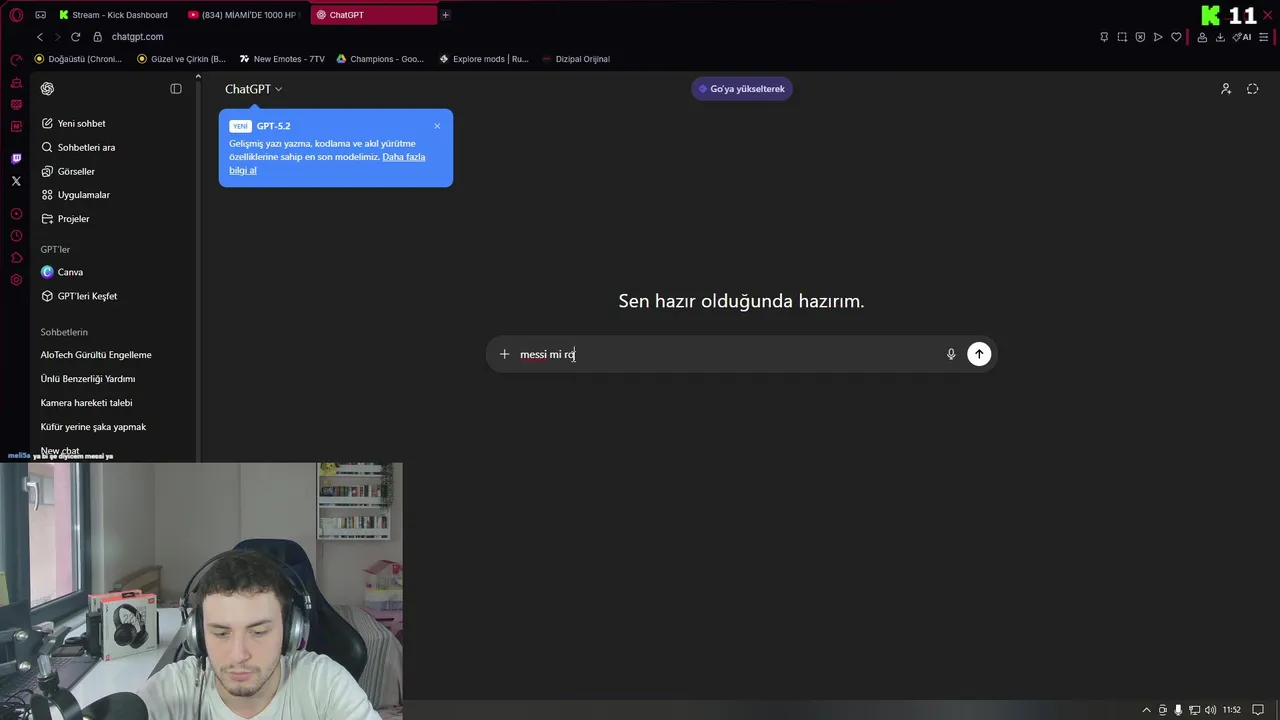Viewport: 1280px width, 720px height.
Task: Open volume control in system tray
Action: (x=1211, y=710)
